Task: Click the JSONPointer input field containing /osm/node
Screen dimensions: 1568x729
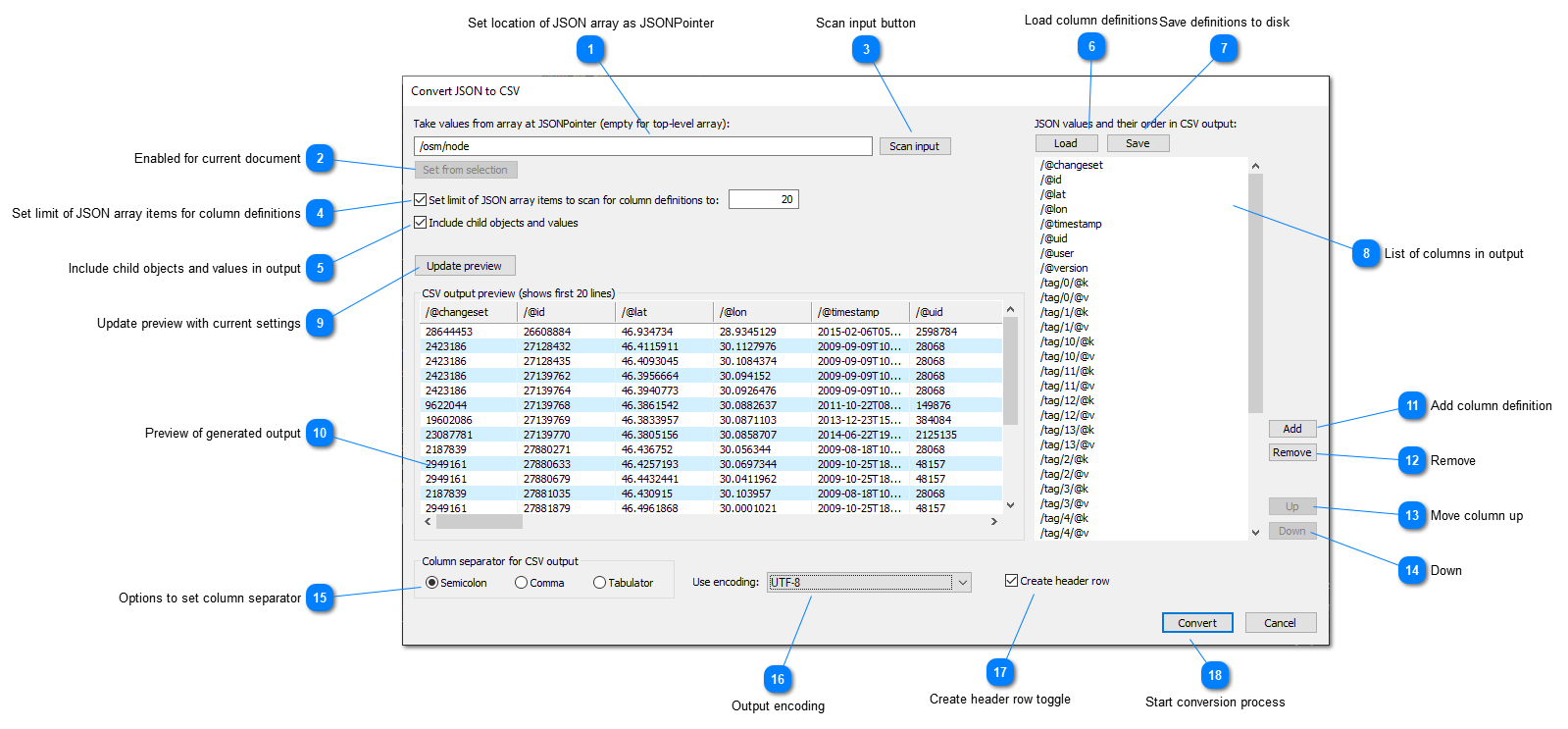Action: pyautogui.click(x=642, y=146)
